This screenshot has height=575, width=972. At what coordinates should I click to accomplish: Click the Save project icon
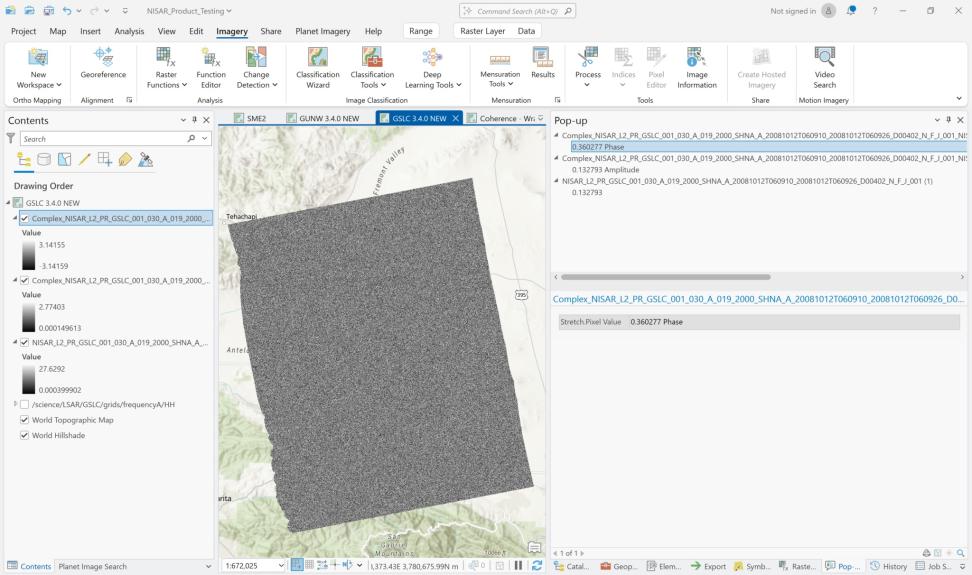coord(48,11)
